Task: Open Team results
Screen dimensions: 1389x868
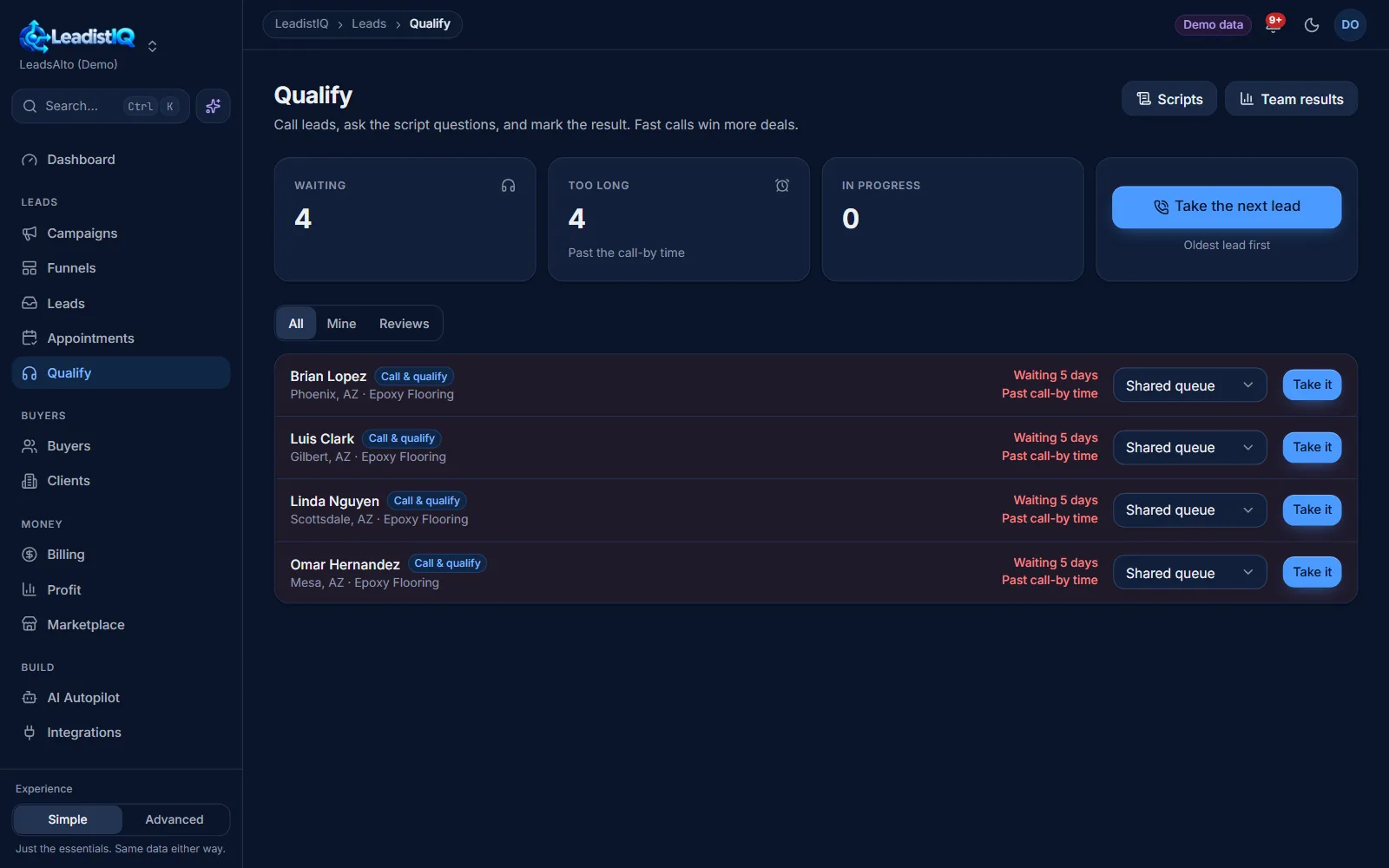Action: [1291, 99]
